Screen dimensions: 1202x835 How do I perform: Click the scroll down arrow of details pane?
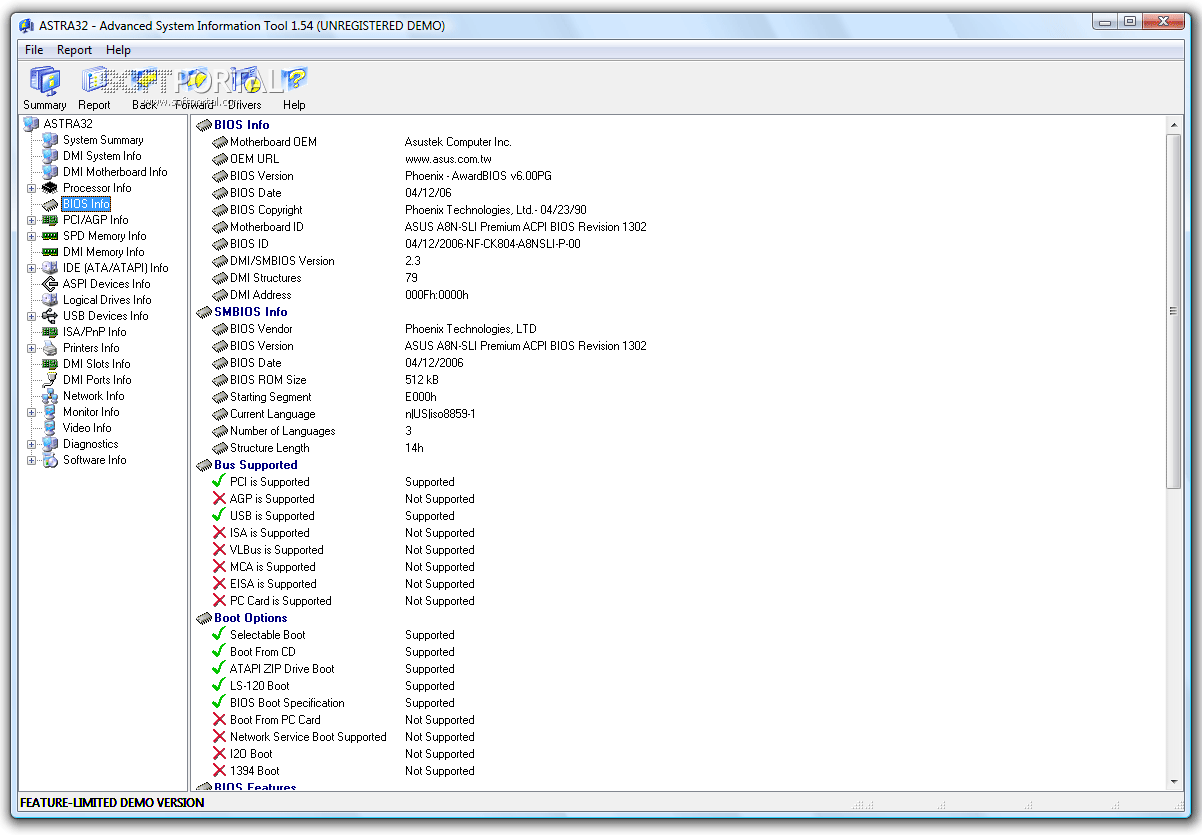[1174, 782]
